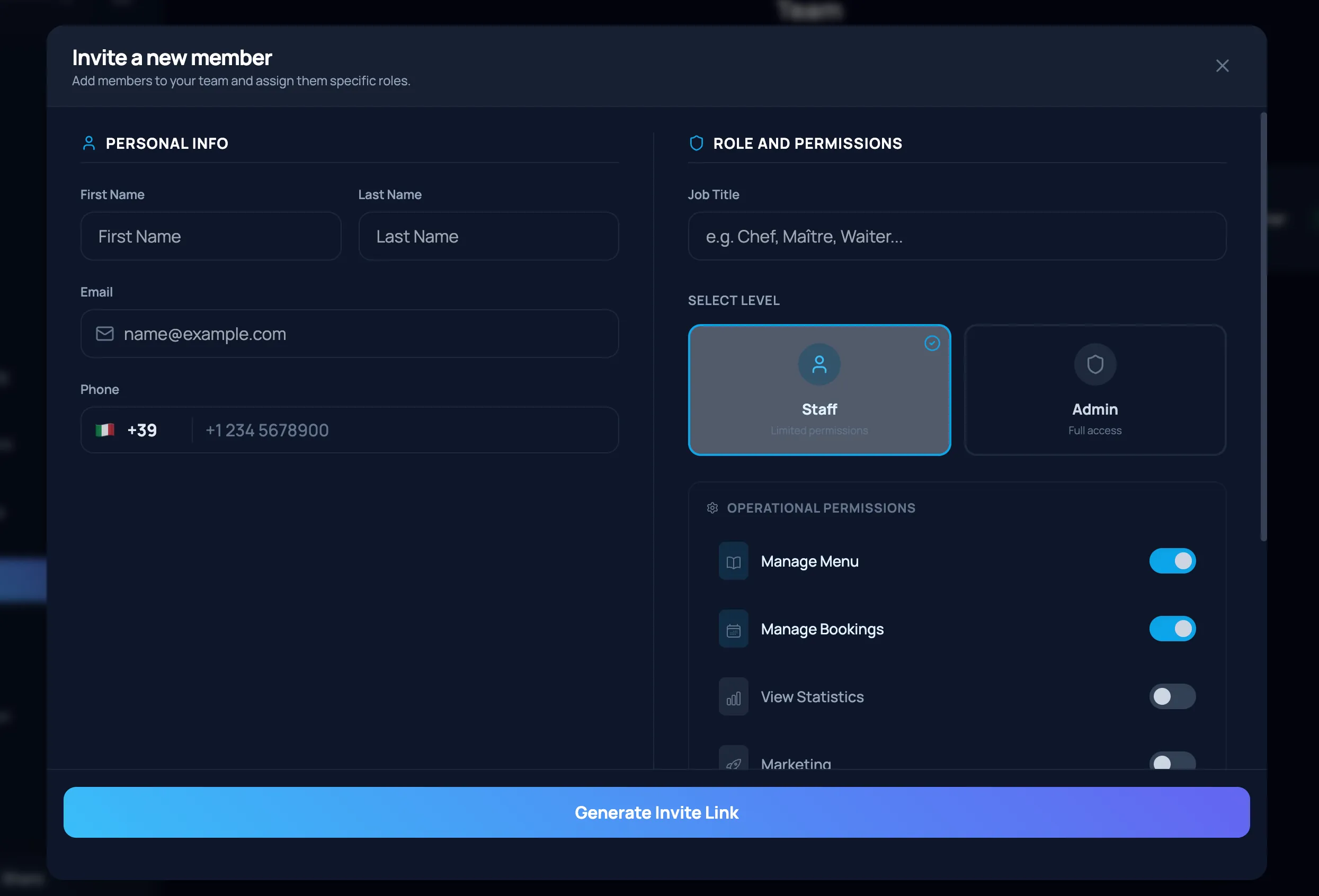1319x896 pixels.
Task: Disable the Manage Menu toggle
Action: pyautogui.click(x=1173, y=561)
